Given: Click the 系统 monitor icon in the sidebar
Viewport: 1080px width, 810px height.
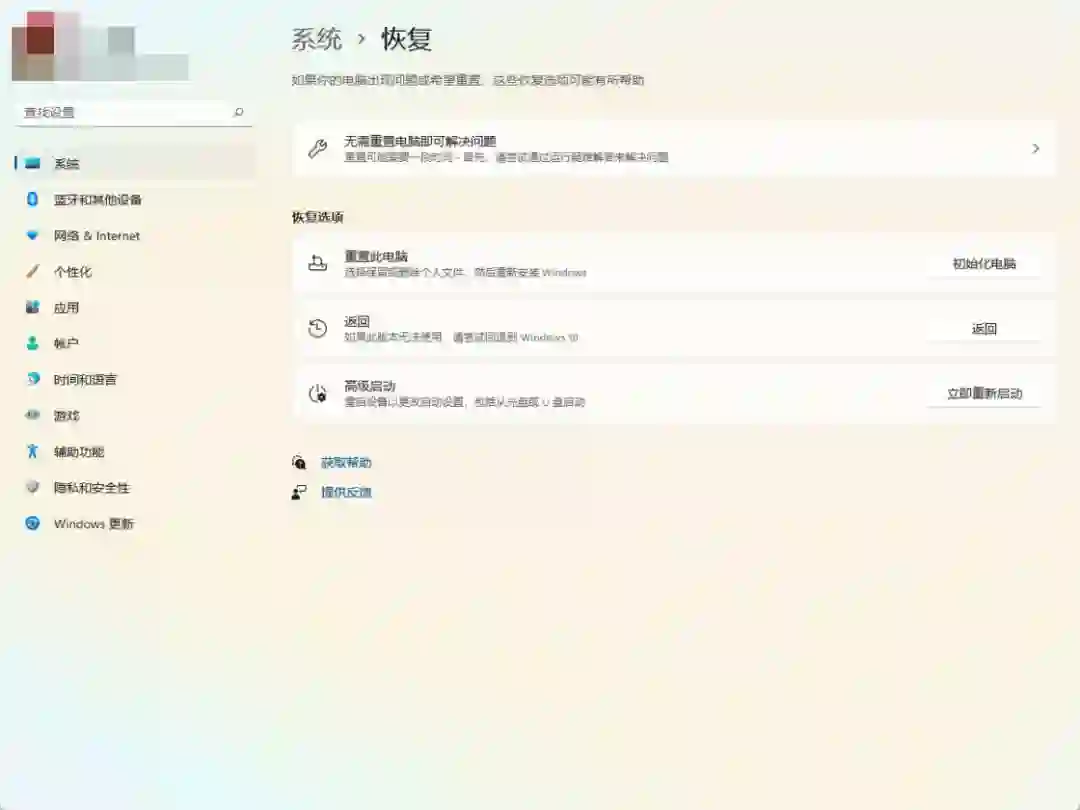Looking at the screenshot, I should point(32,163).
